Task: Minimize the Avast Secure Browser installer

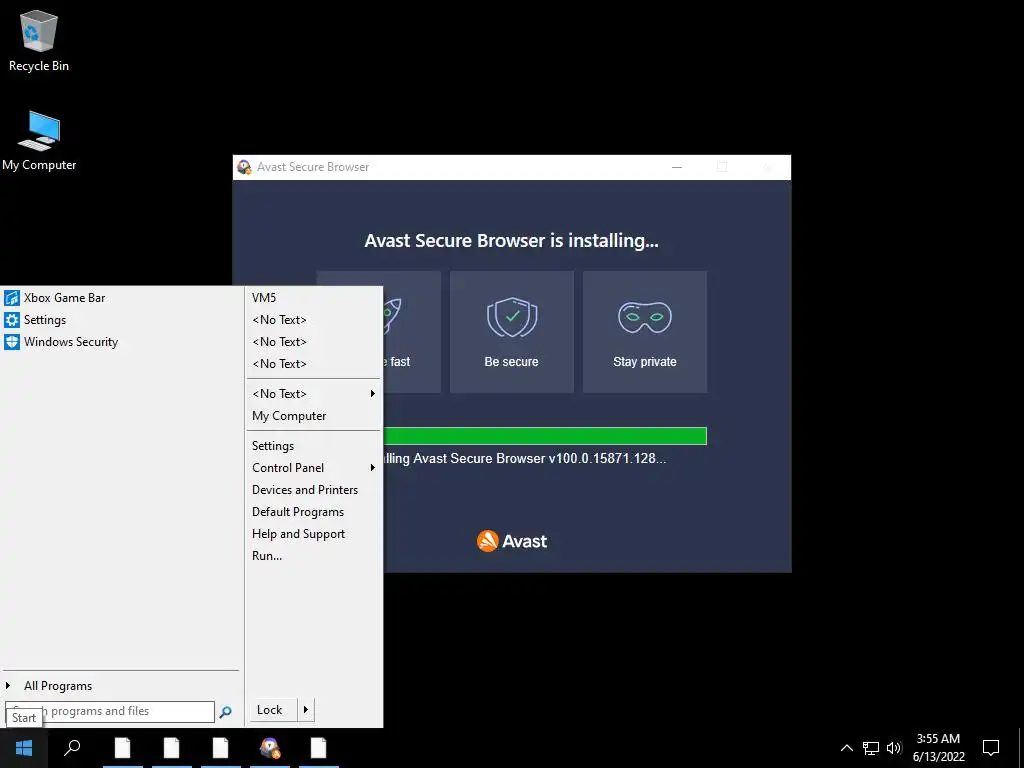Action: pyautogui.click(x=677, y=167)
